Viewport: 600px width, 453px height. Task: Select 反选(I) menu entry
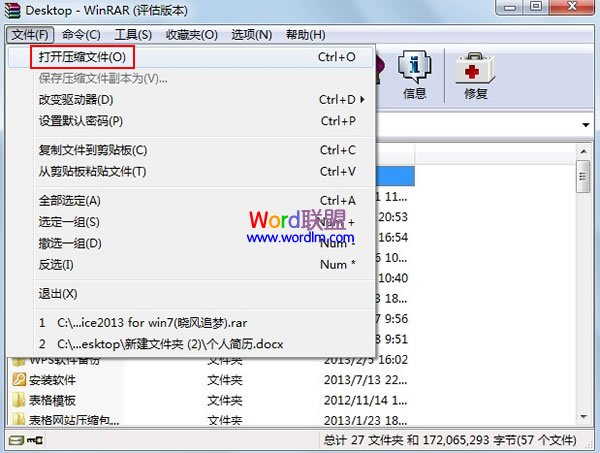point(190,264)
